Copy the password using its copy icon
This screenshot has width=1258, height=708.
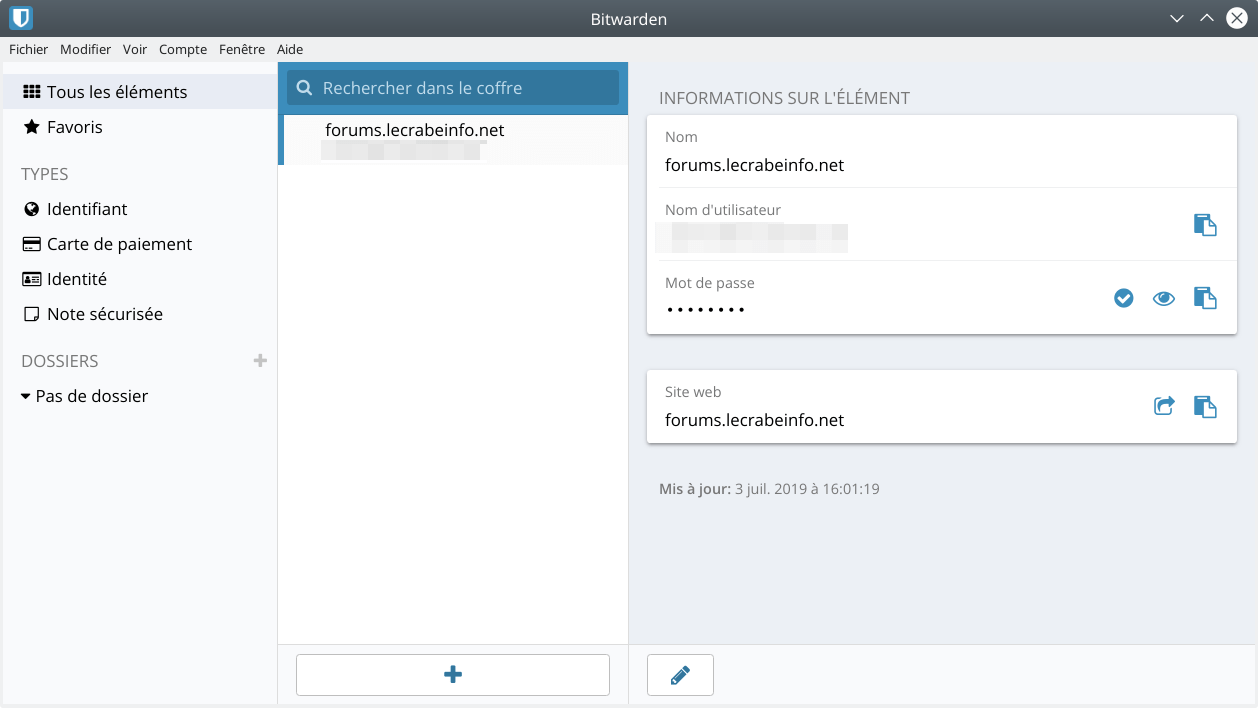(1205, 298)
